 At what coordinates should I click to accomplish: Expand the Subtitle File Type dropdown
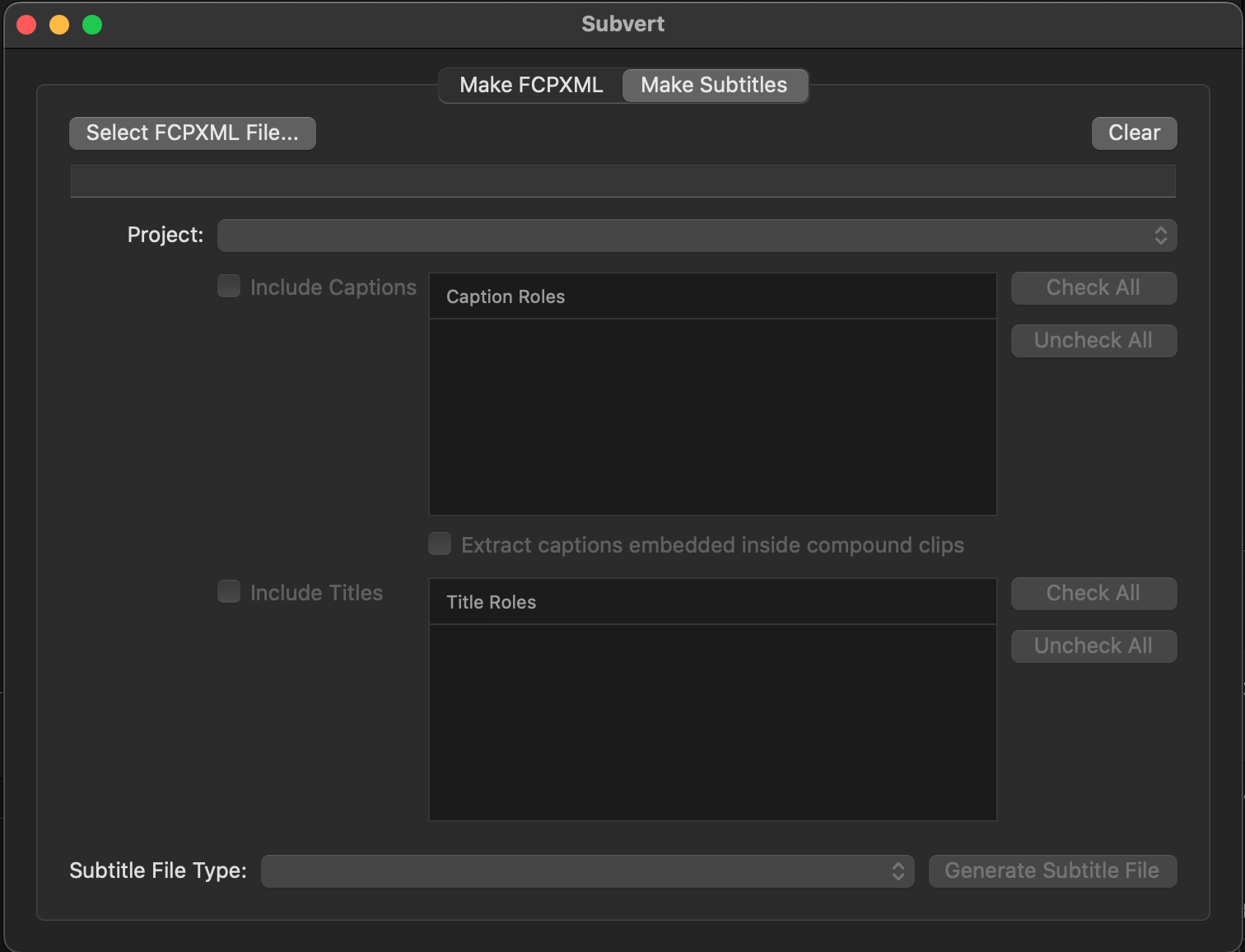point(587,871)
